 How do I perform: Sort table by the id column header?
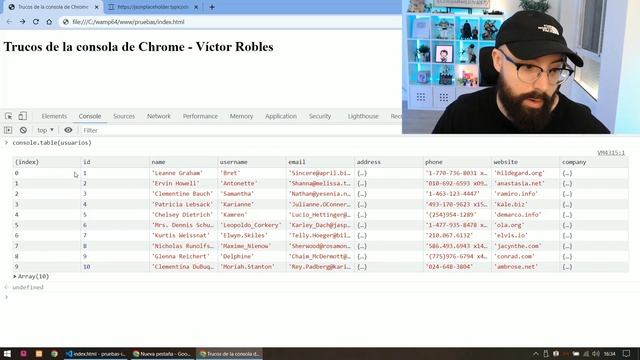[115, 162]
